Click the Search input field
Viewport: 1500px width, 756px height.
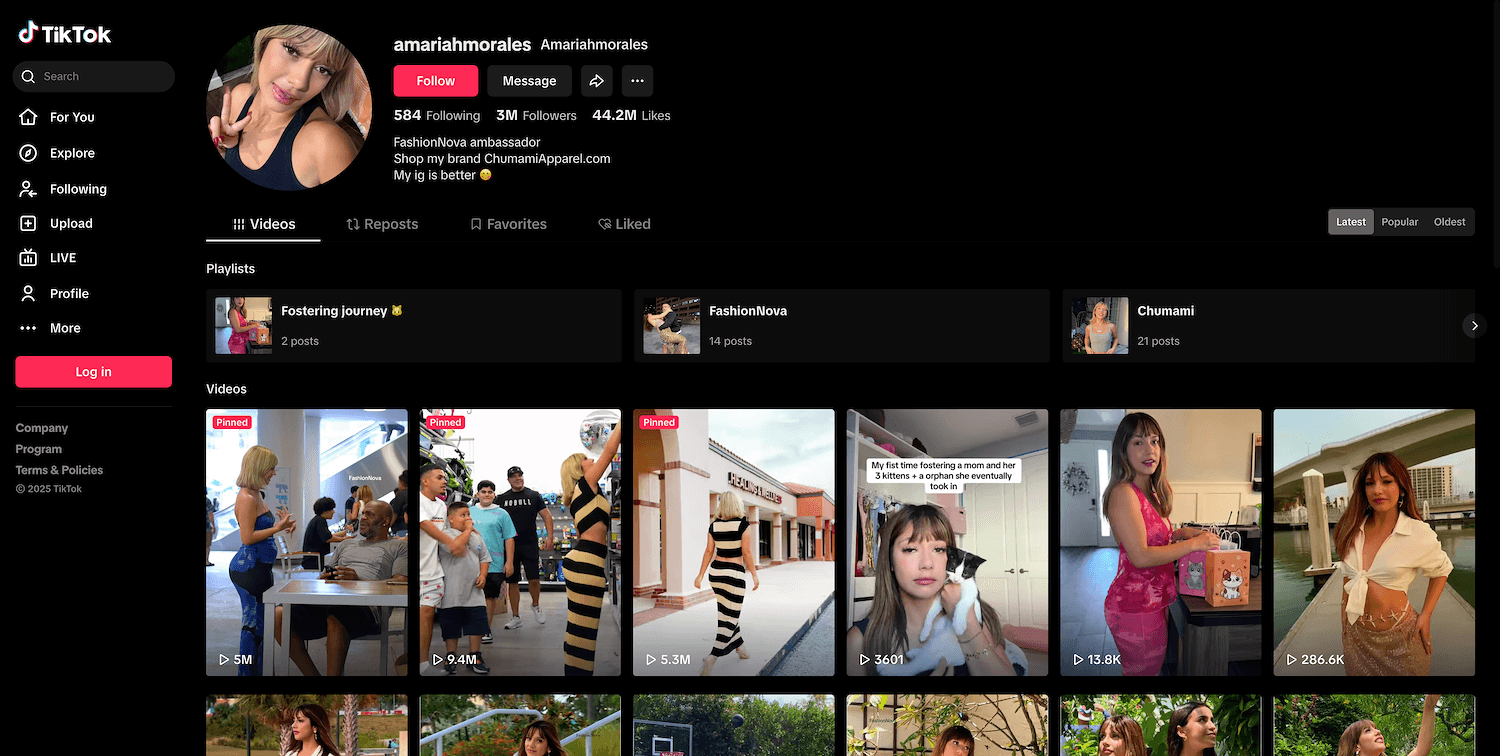[x=100, y=77]
